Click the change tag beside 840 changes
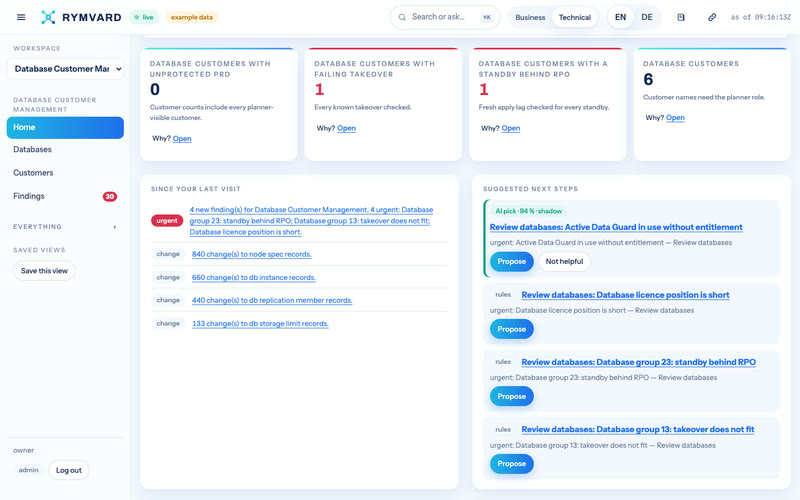 [168, 254]
